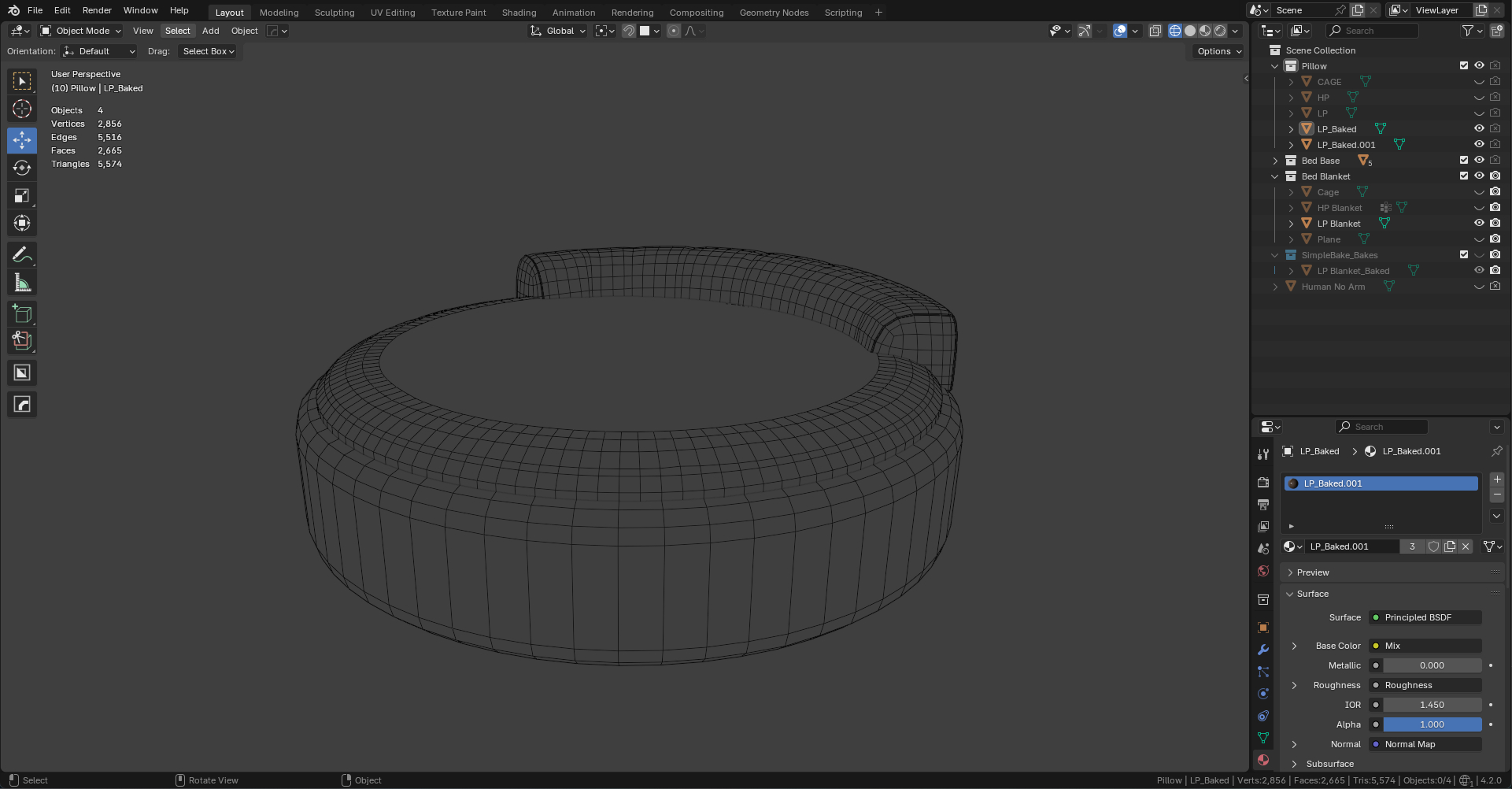Select the Cursor tool
The width and height of the screenshot is (1512, 789).
click(22, 109)
